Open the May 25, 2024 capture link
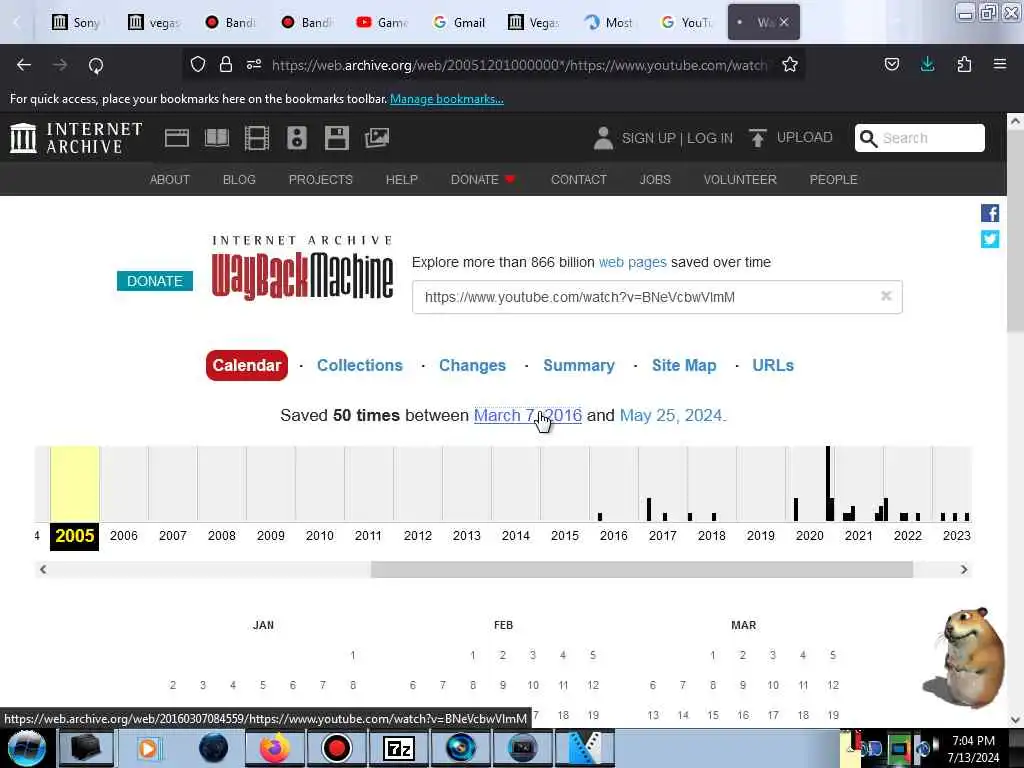 (x=671, y=415)
